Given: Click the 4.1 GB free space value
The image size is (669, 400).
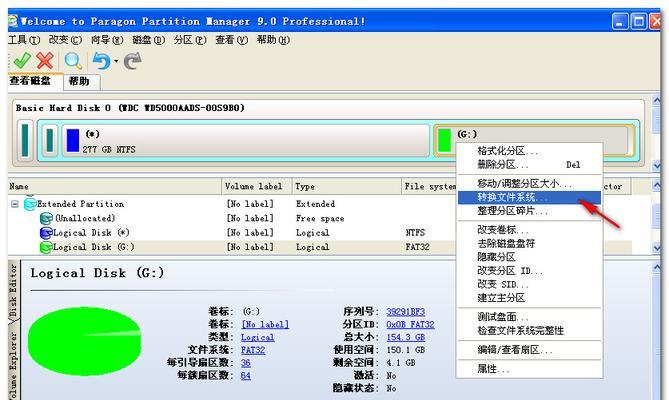Looking at the screenshot, I should point(401,363).
